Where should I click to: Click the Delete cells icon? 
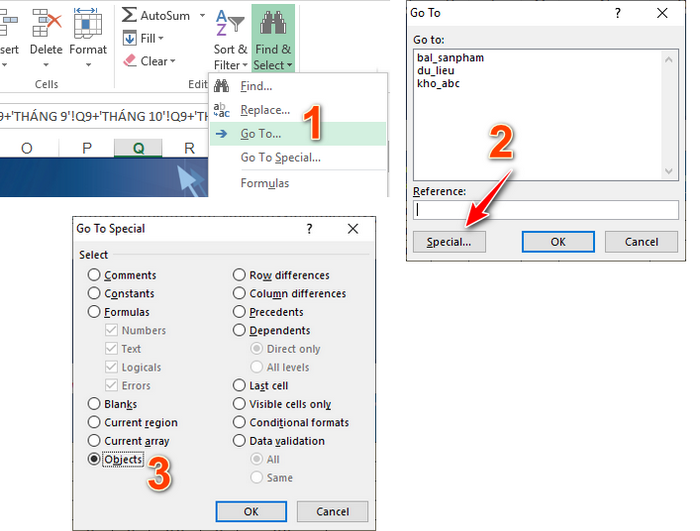[x=46, y=22]
